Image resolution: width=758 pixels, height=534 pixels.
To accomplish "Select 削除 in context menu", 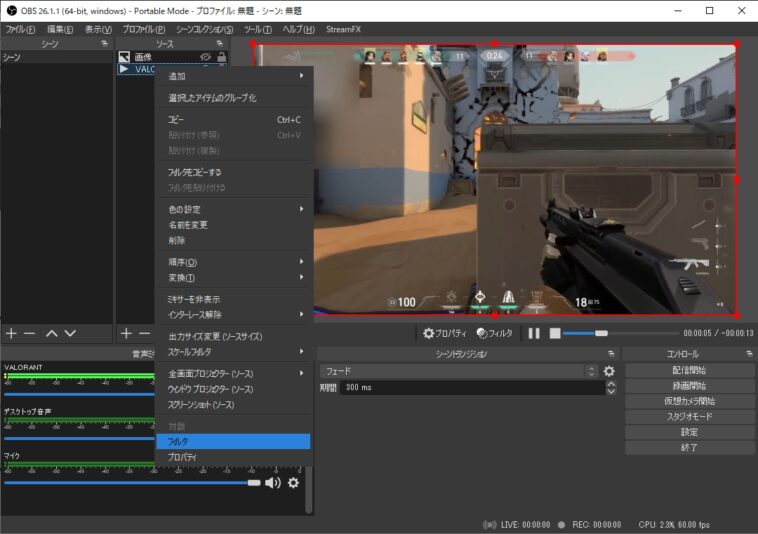I will 233,240.
